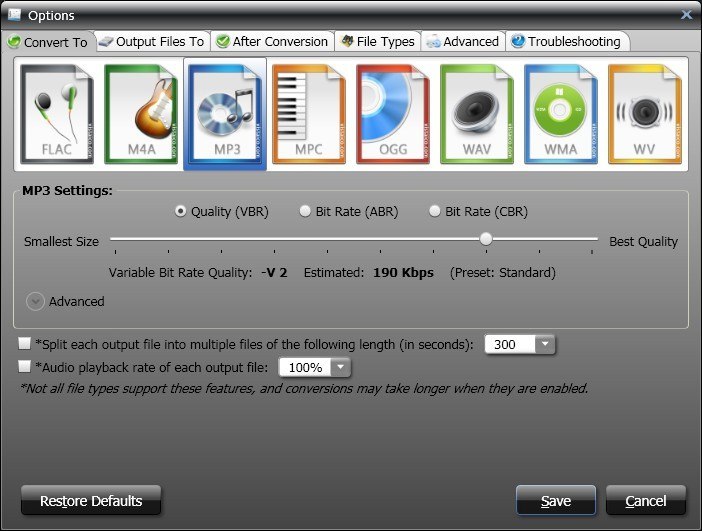The height and width of the screenshot is (531, 702).
Task: Select the FLAC format icon
Action: [57, 114]
